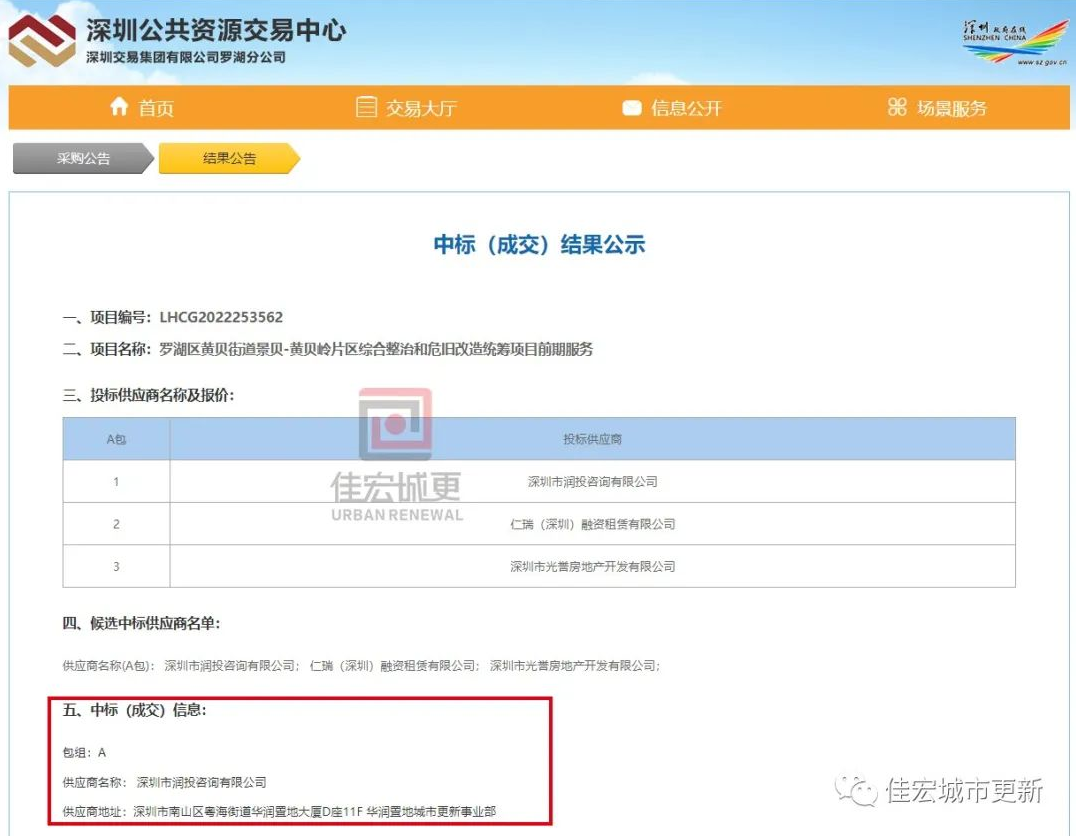
Task: Click the 深圳公共资源交易中心 site title
Action: pos(215,30)
